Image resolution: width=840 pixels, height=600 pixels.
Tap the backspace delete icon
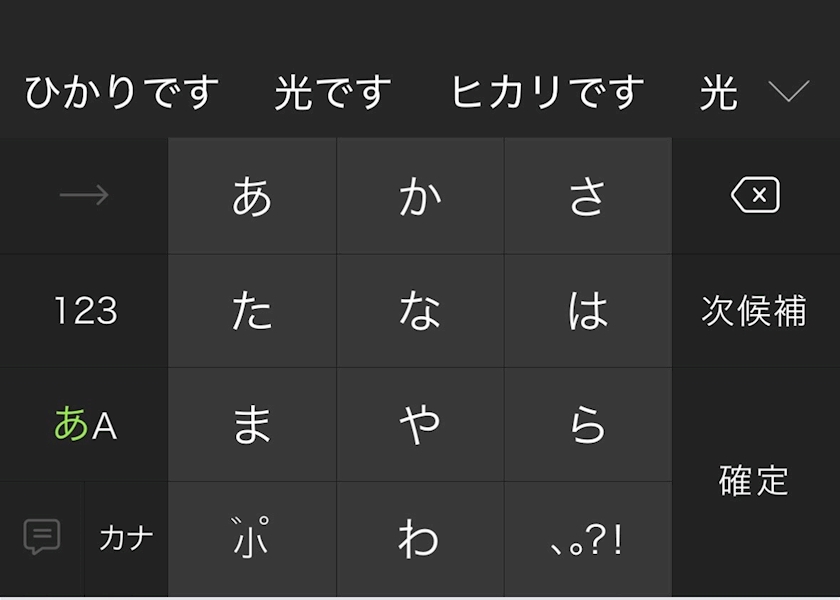click(x=756, y=195)
